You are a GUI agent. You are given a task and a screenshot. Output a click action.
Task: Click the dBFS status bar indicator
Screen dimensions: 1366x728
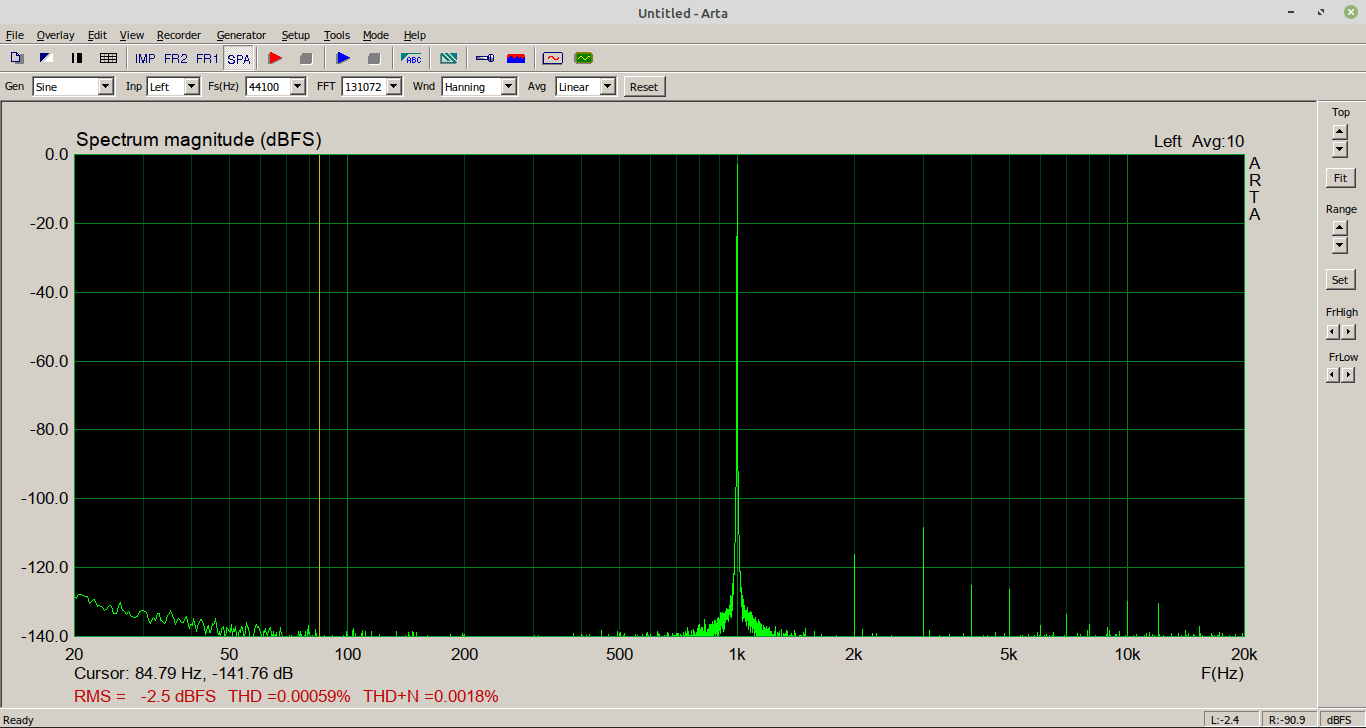tap(1339, 720)
